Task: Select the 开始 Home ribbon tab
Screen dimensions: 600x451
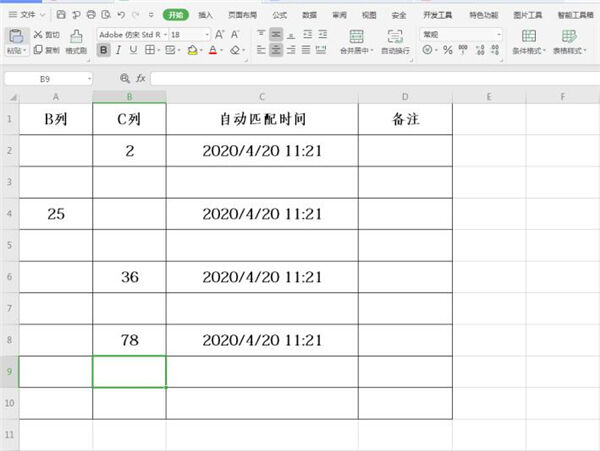Action: tap(176, 15)
